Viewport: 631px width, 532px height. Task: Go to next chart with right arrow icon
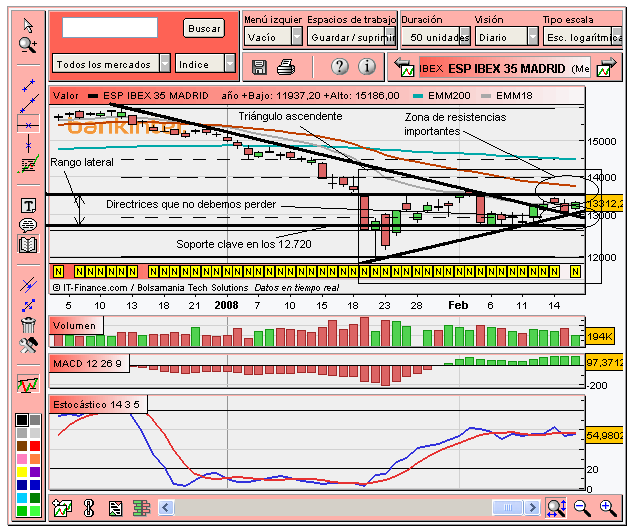[607, 67]
